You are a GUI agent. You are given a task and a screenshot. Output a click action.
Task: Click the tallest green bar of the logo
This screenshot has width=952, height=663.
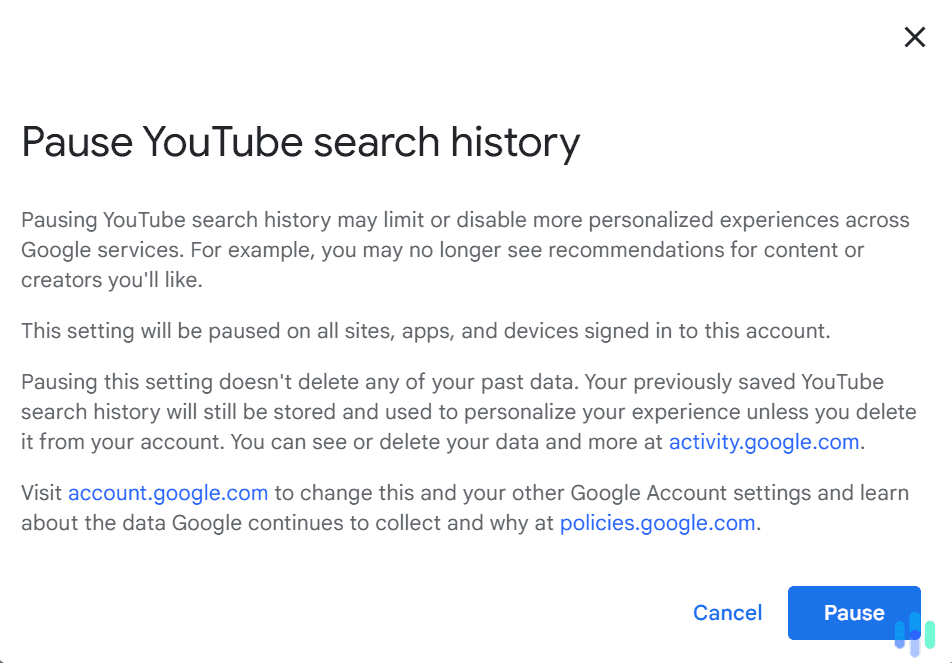click(x=930, y=635)
